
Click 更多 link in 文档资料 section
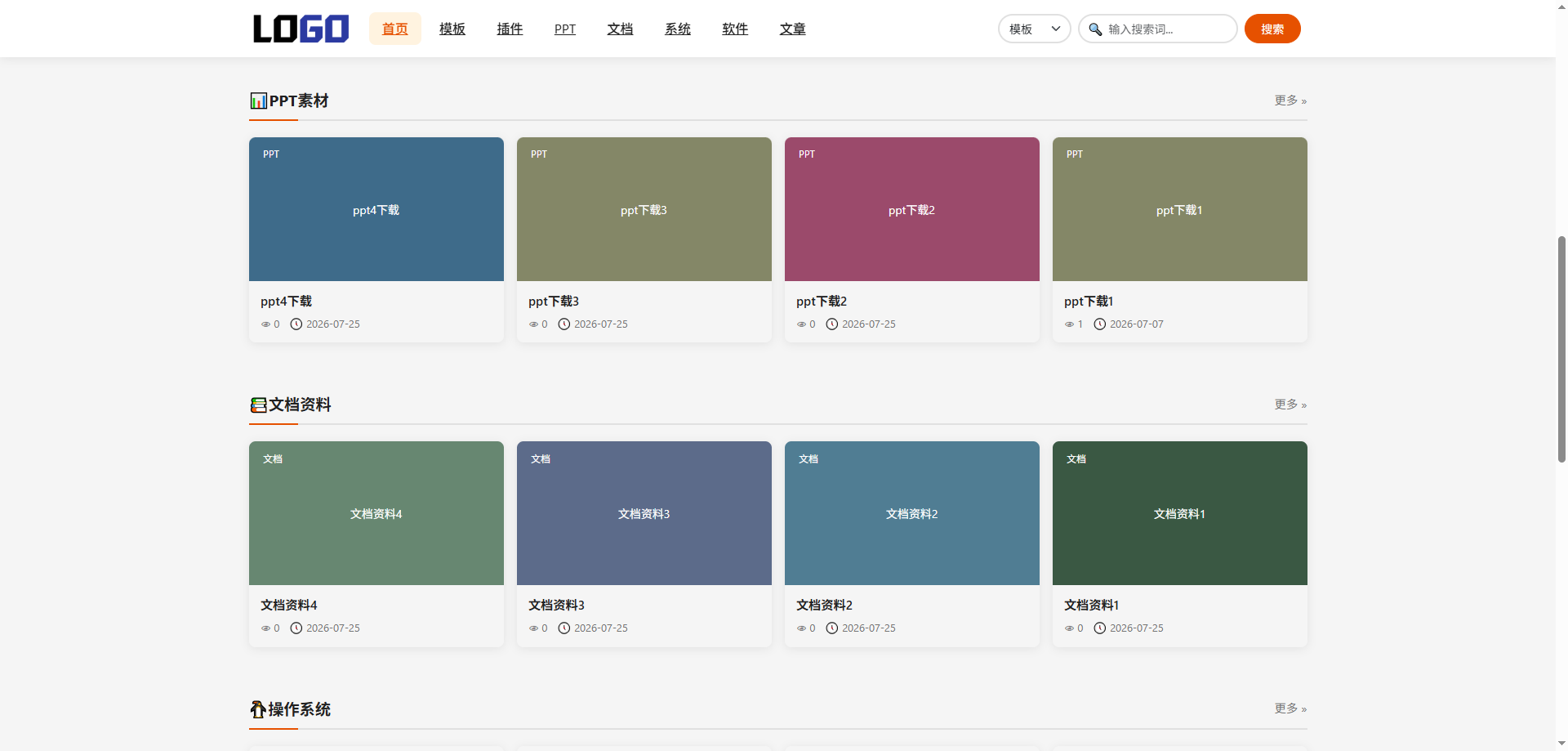(1290, 405)
